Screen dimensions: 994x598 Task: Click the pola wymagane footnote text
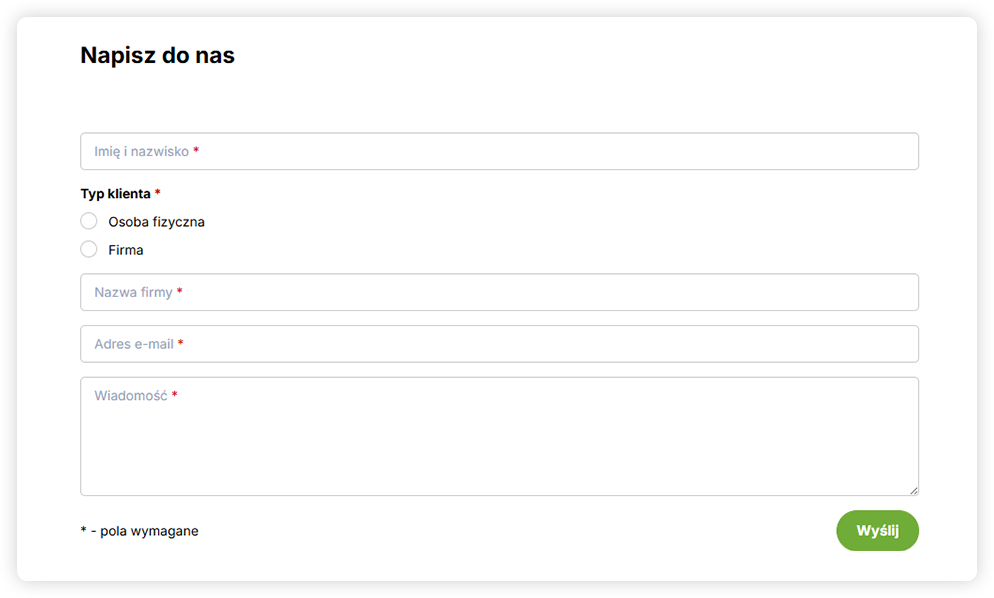pos(149,531)
